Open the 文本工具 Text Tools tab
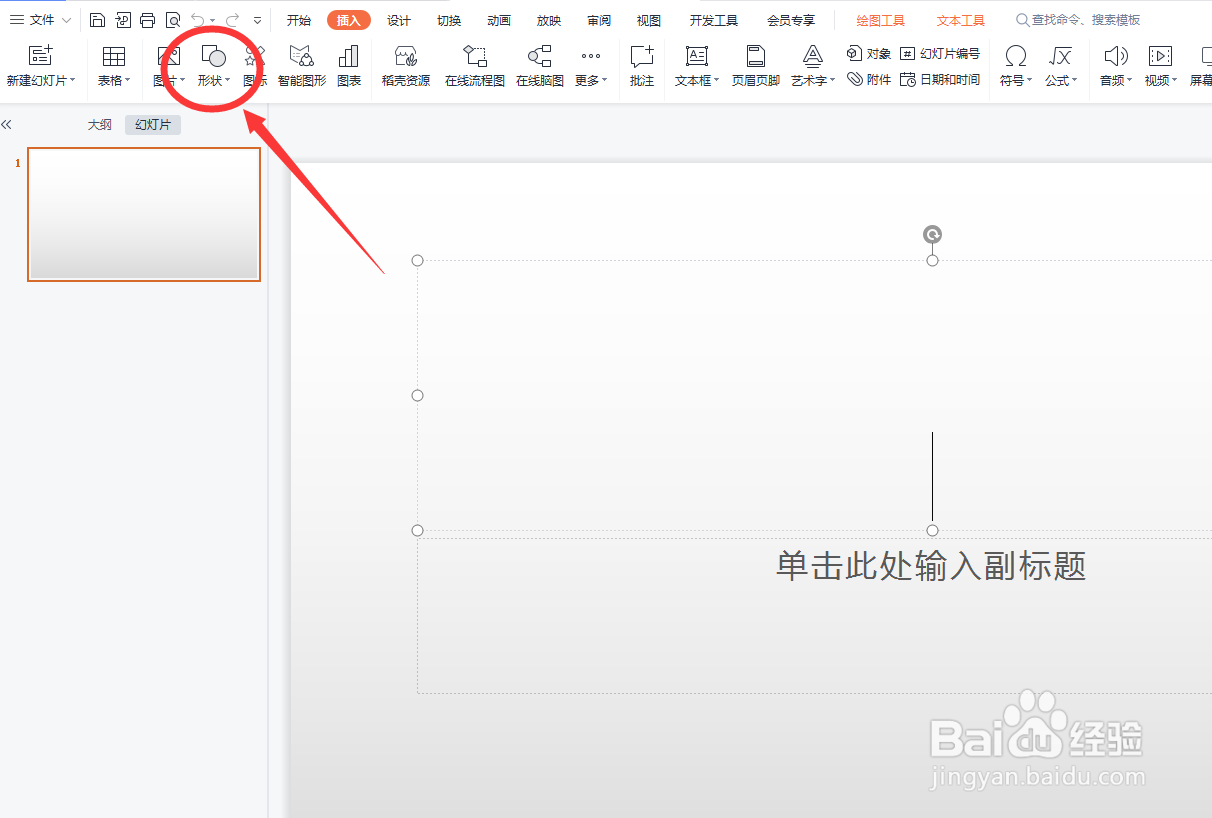Viewport: 1212px width, 818px height. tap(961, 20)
